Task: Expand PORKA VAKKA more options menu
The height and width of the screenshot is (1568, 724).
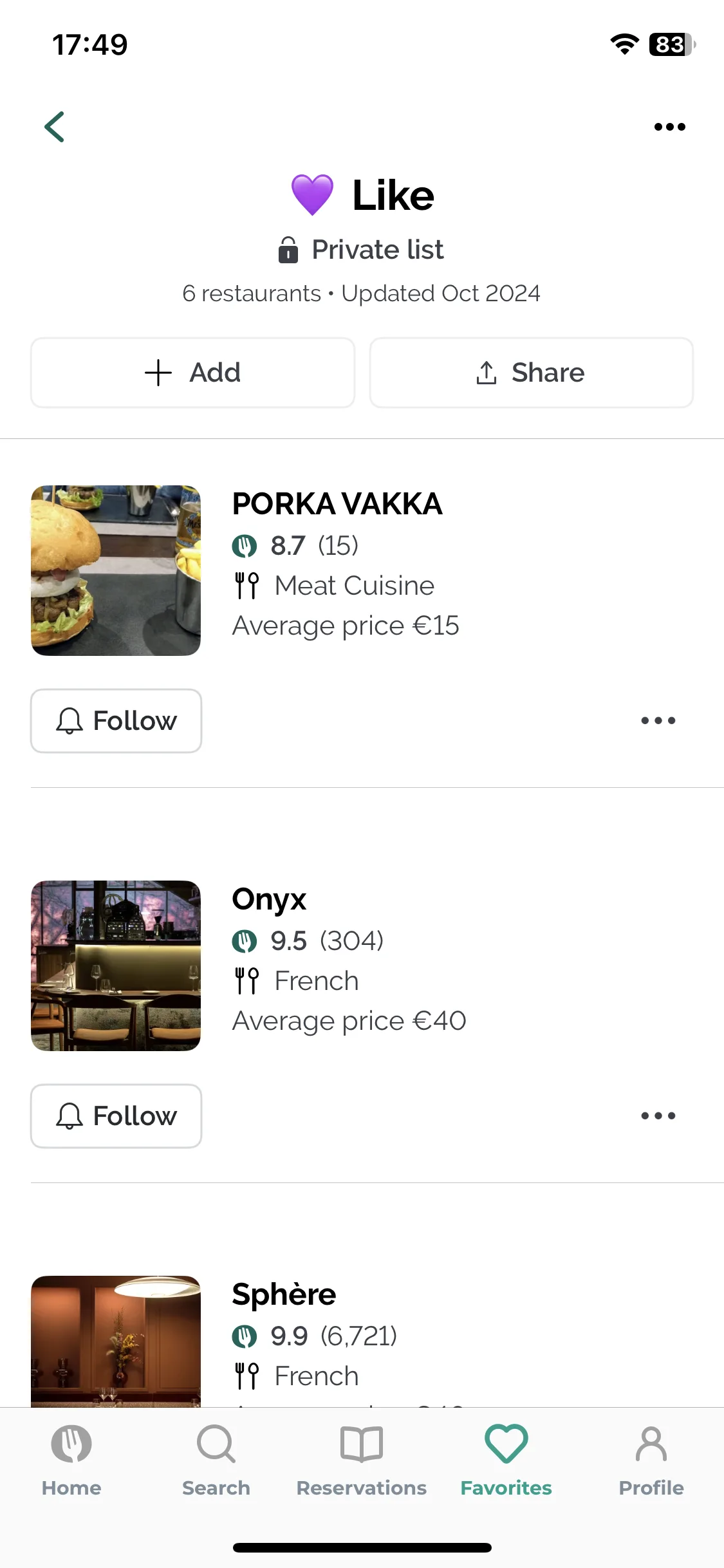Action: pos(658,721)
